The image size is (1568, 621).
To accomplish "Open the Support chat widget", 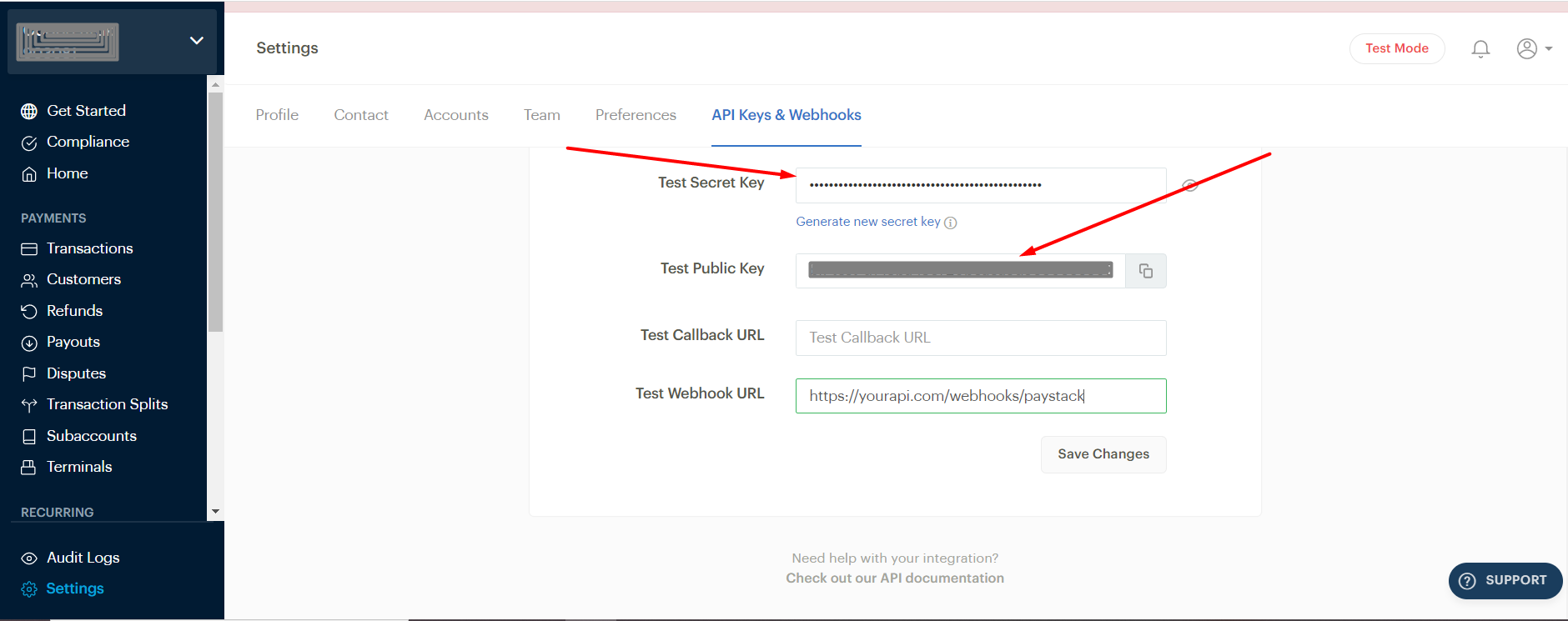I will tap(1505, 580).
